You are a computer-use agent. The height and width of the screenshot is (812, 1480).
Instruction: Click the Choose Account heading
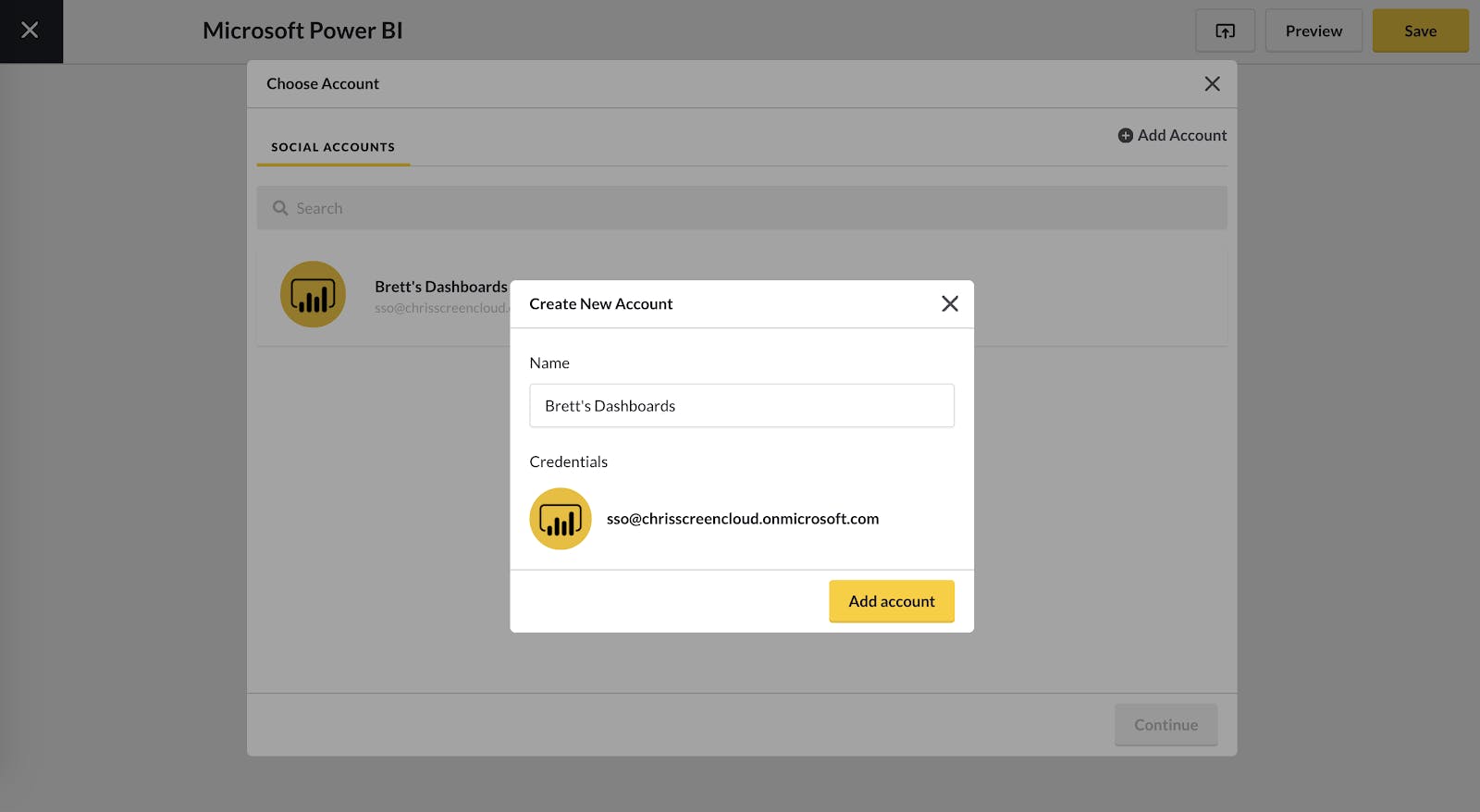pyautogui.click(x=323, y=84)
